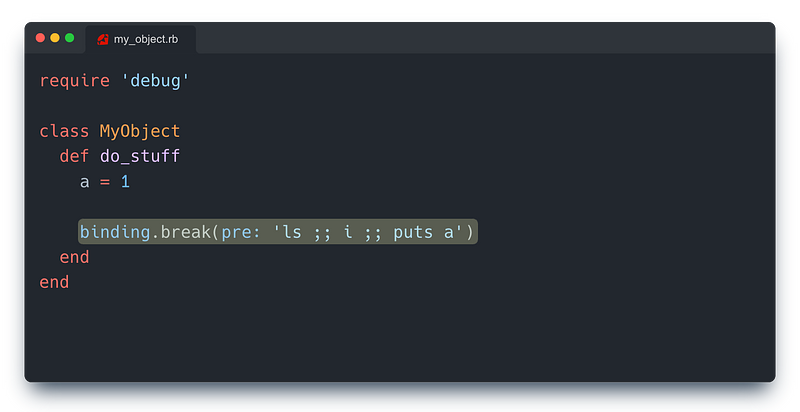Viewport: 800px width, 412px height.
Task: Select the my_object.rb tab
Action: tap(140, 39)
